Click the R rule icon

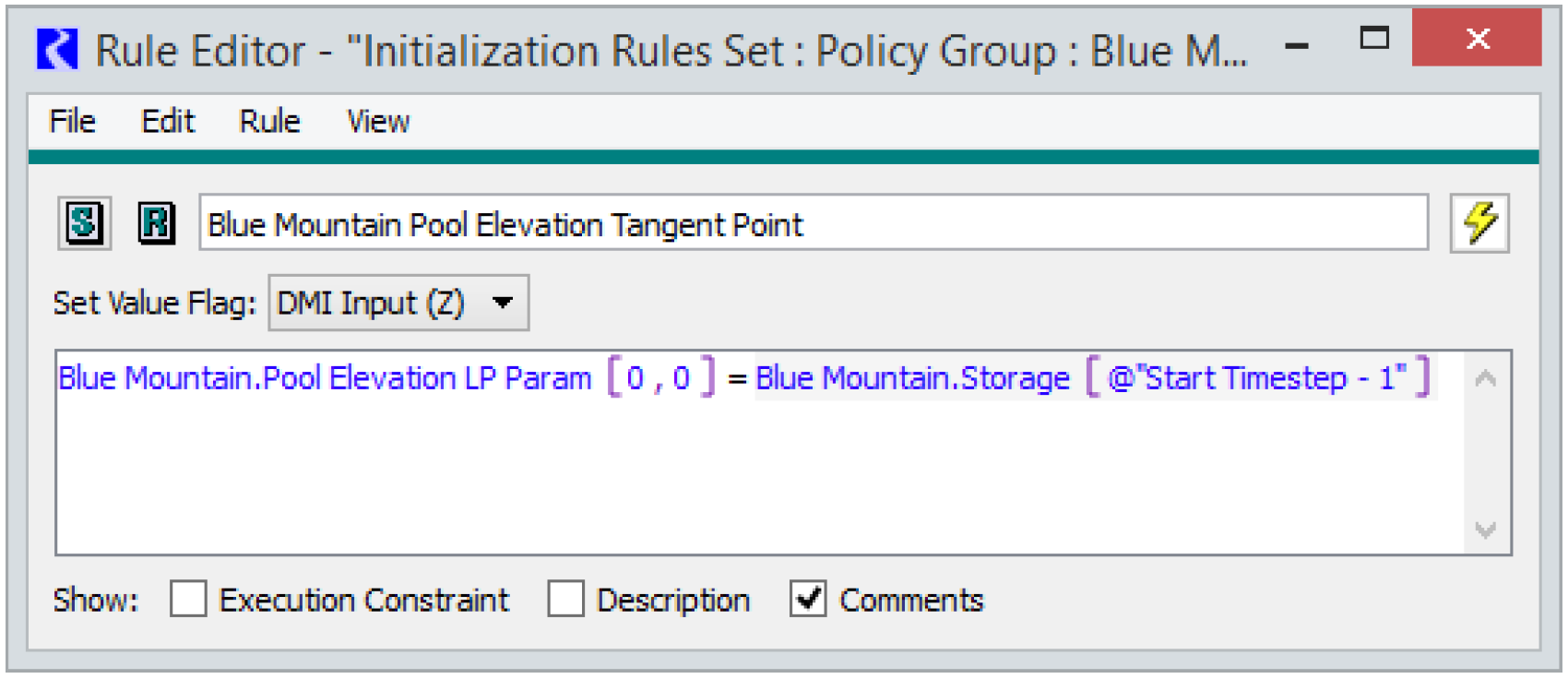(156, 223)
